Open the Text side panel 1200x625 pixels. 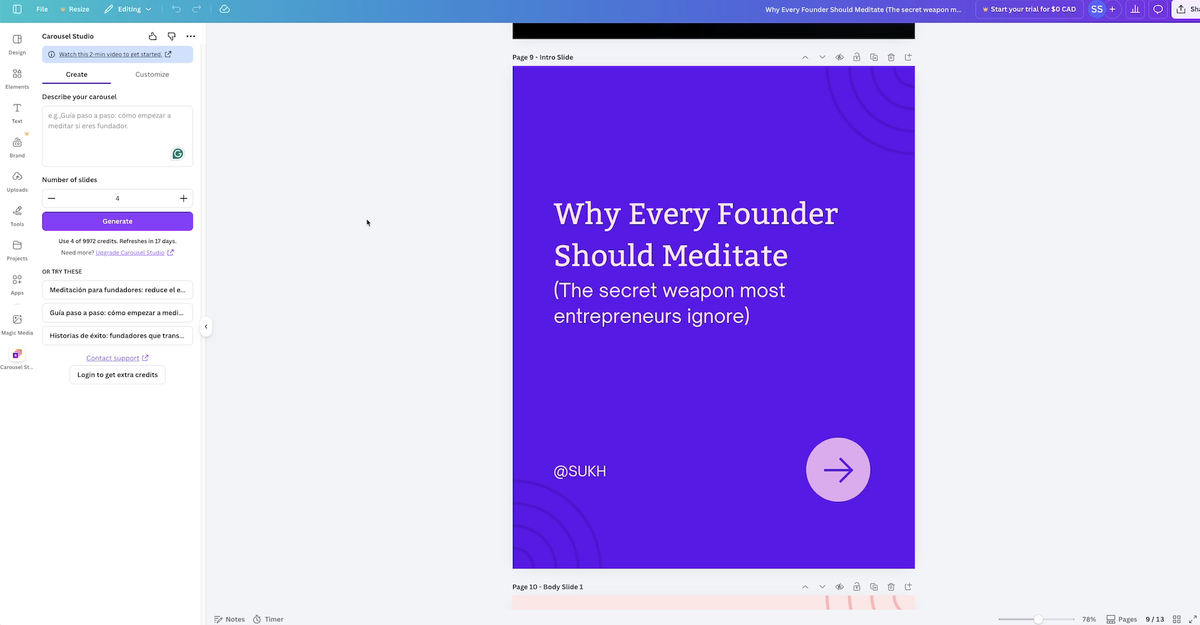(17, 113)
